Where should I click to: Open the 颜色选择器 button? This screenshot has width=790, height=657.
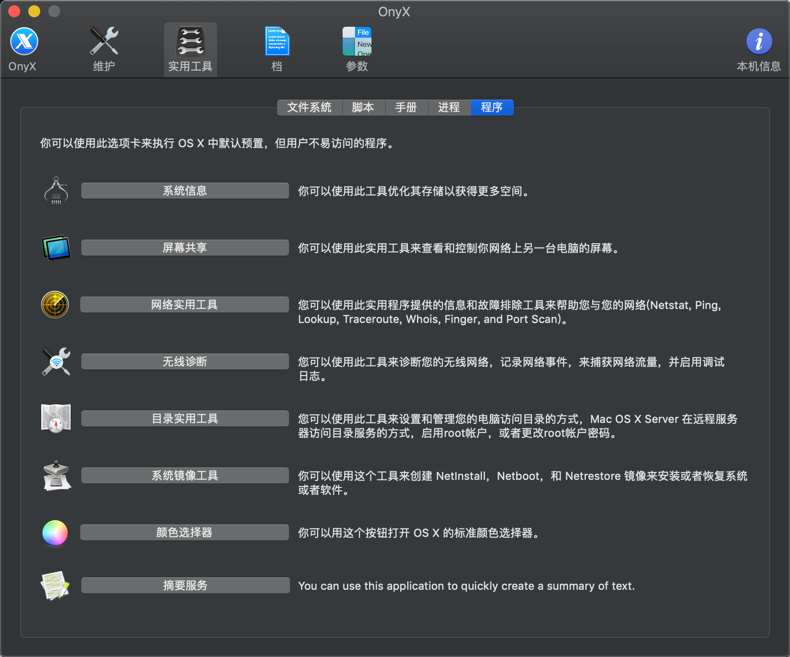tap(184, 532)
